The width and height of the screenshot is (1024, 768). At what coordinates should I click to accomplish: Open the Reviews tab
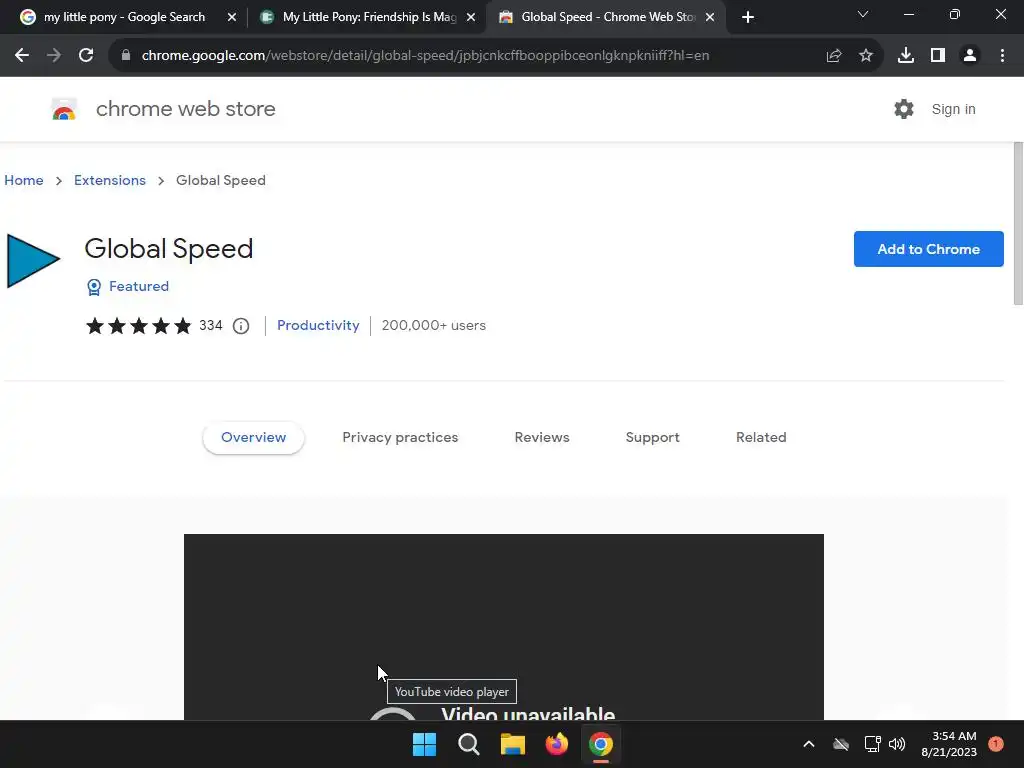tap(542, 438)
